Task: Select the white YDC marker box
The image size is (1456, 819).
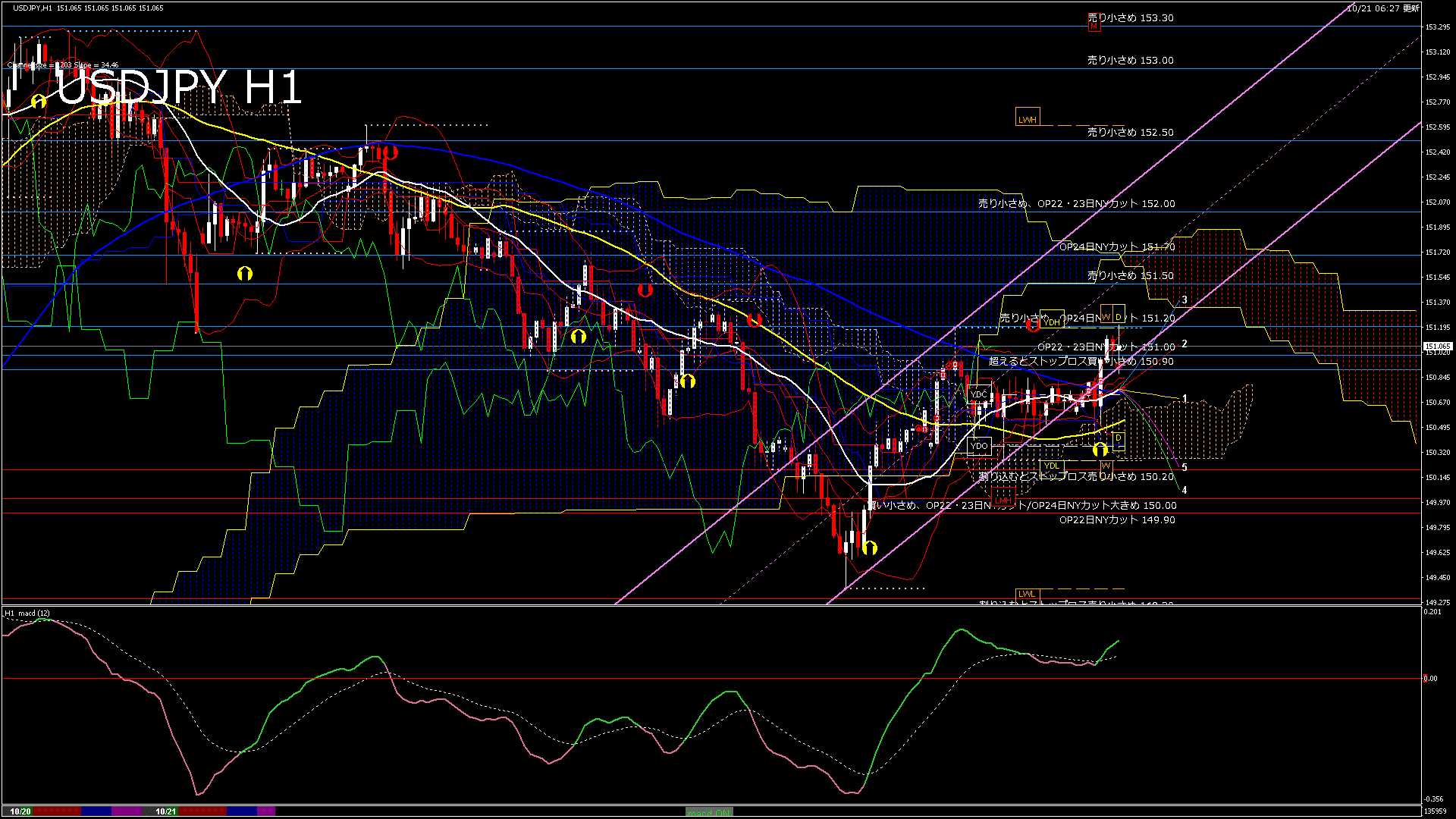Action: click(979, 394)
